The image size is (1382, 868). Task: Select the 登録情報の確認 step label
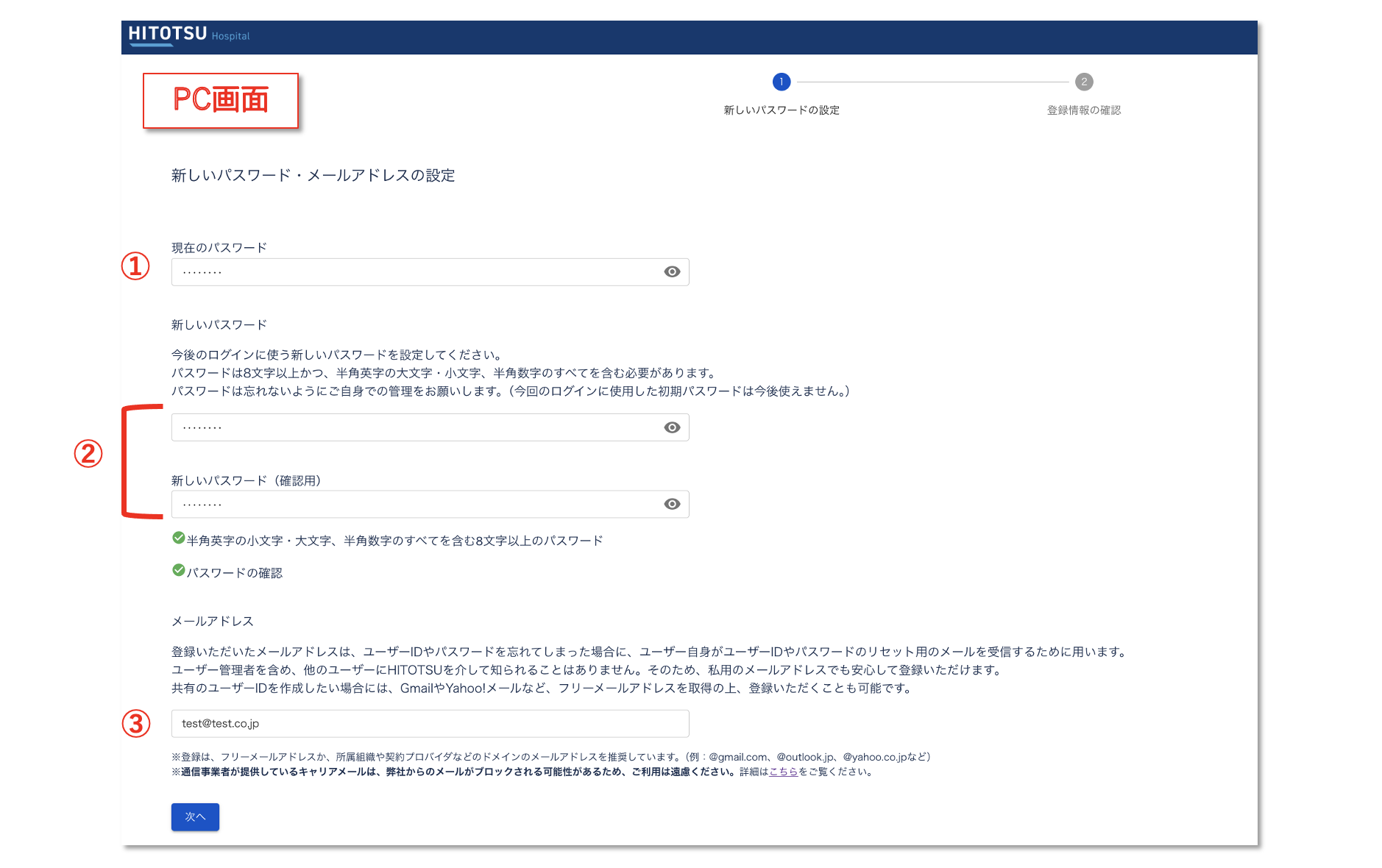1083,110
